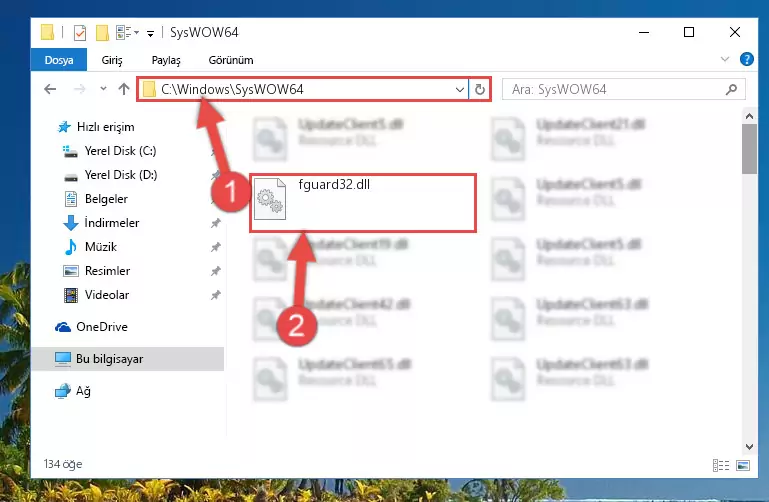The image size is (769, 502).
Task: Go up one folder level
Action: 124,89
